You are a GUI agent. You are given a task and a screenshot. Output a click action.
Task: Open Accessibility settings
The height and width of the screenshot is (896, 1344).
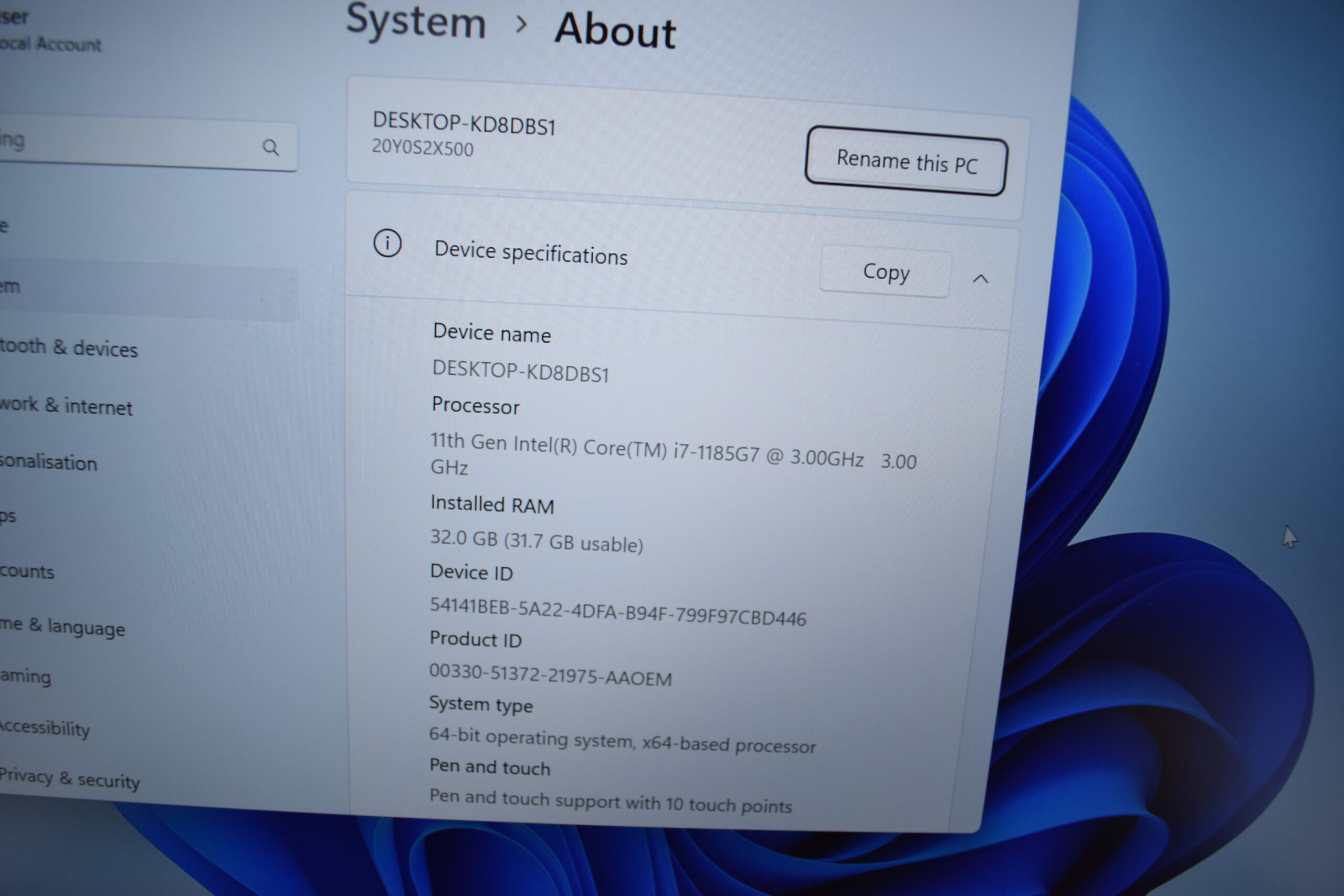45,728
